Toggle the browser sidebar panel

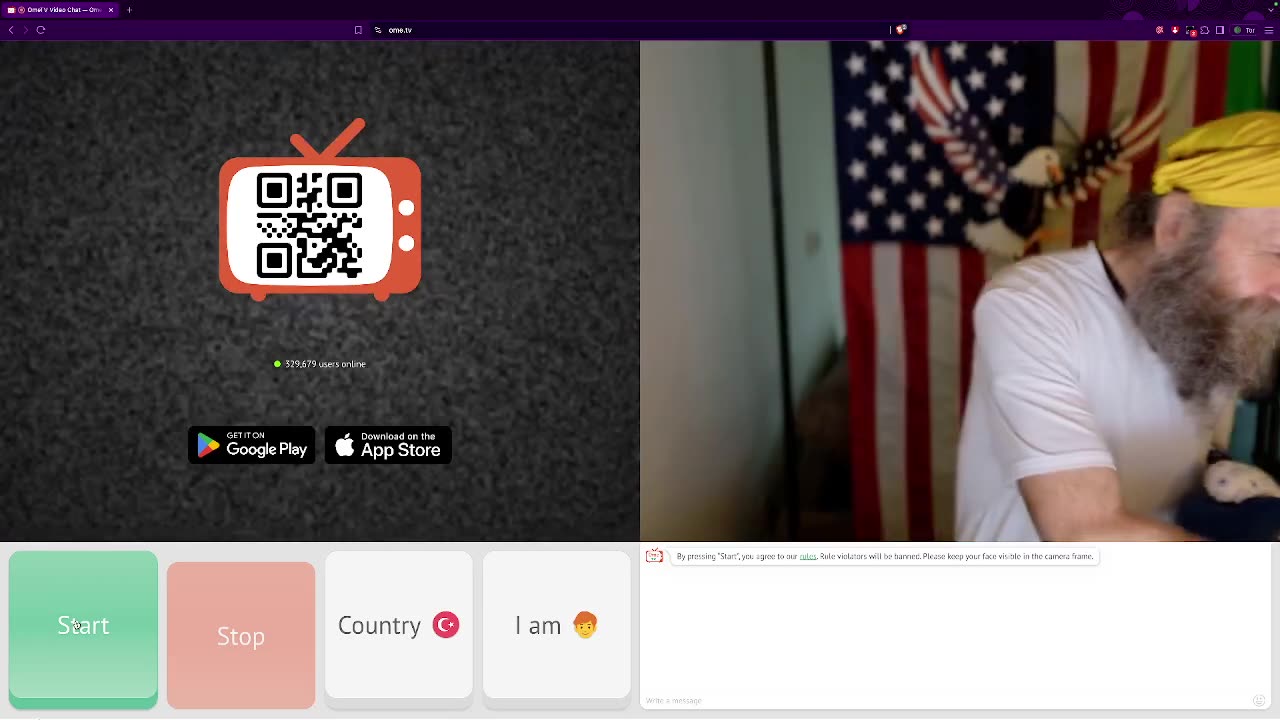point(1220,30)
